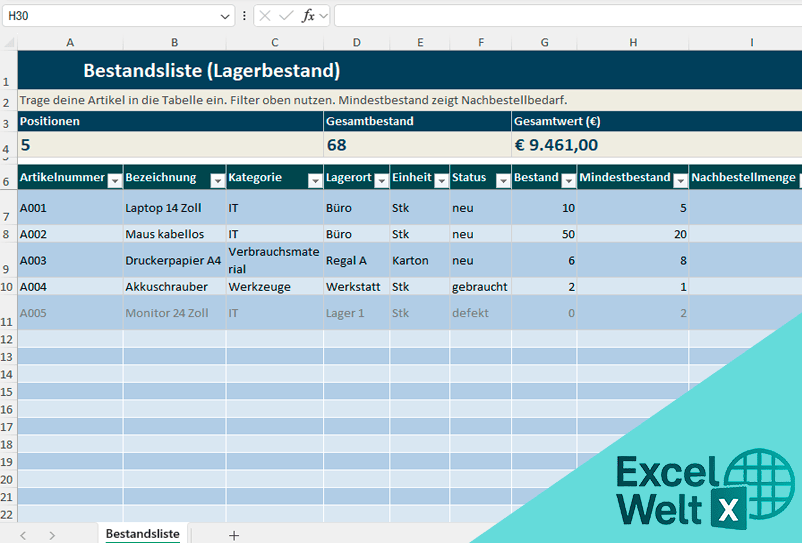Select column F header
Screen dimensions: 802x543
point(481,43)
